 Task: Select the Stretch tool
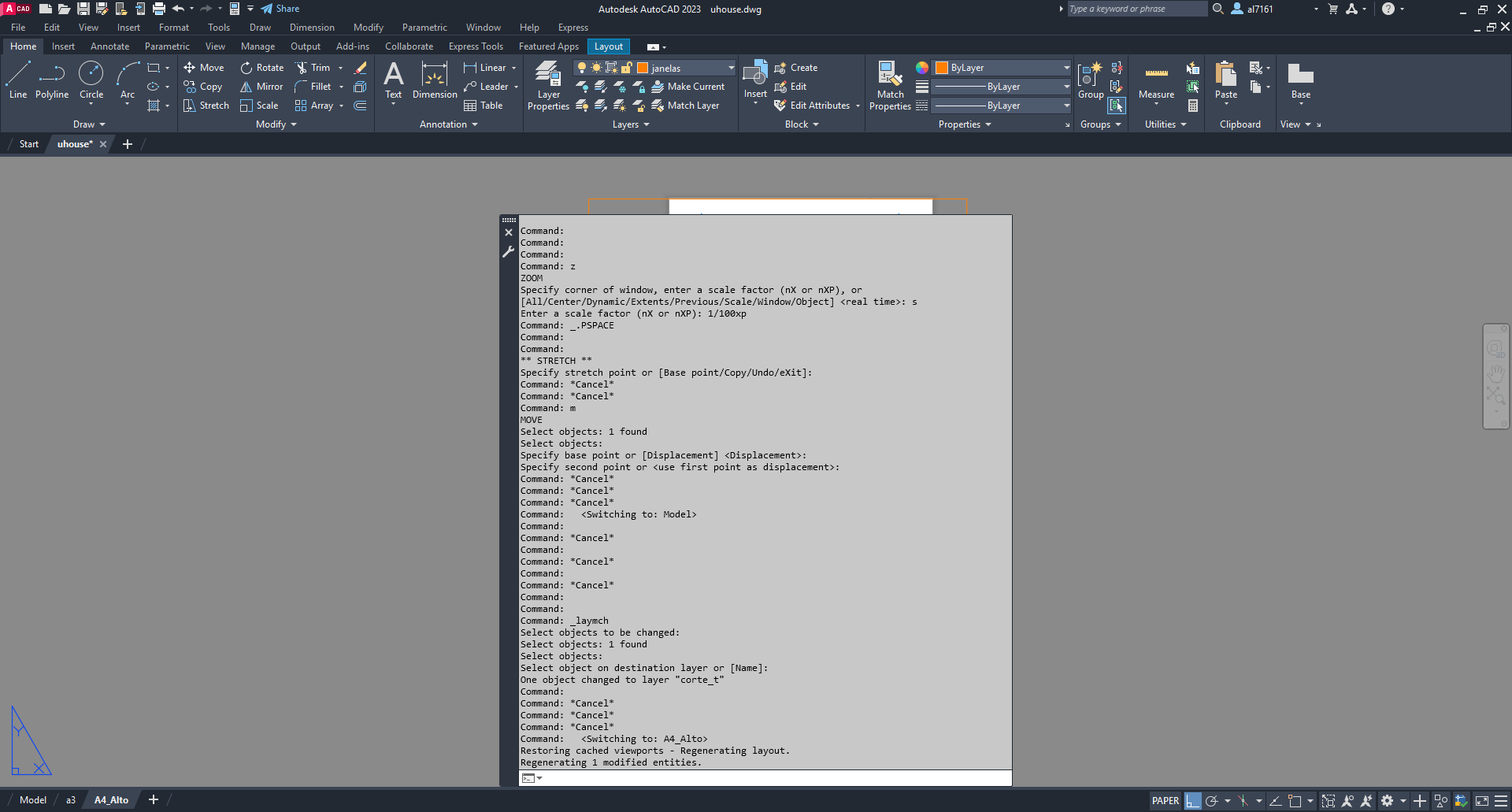[x=206, y=106]
